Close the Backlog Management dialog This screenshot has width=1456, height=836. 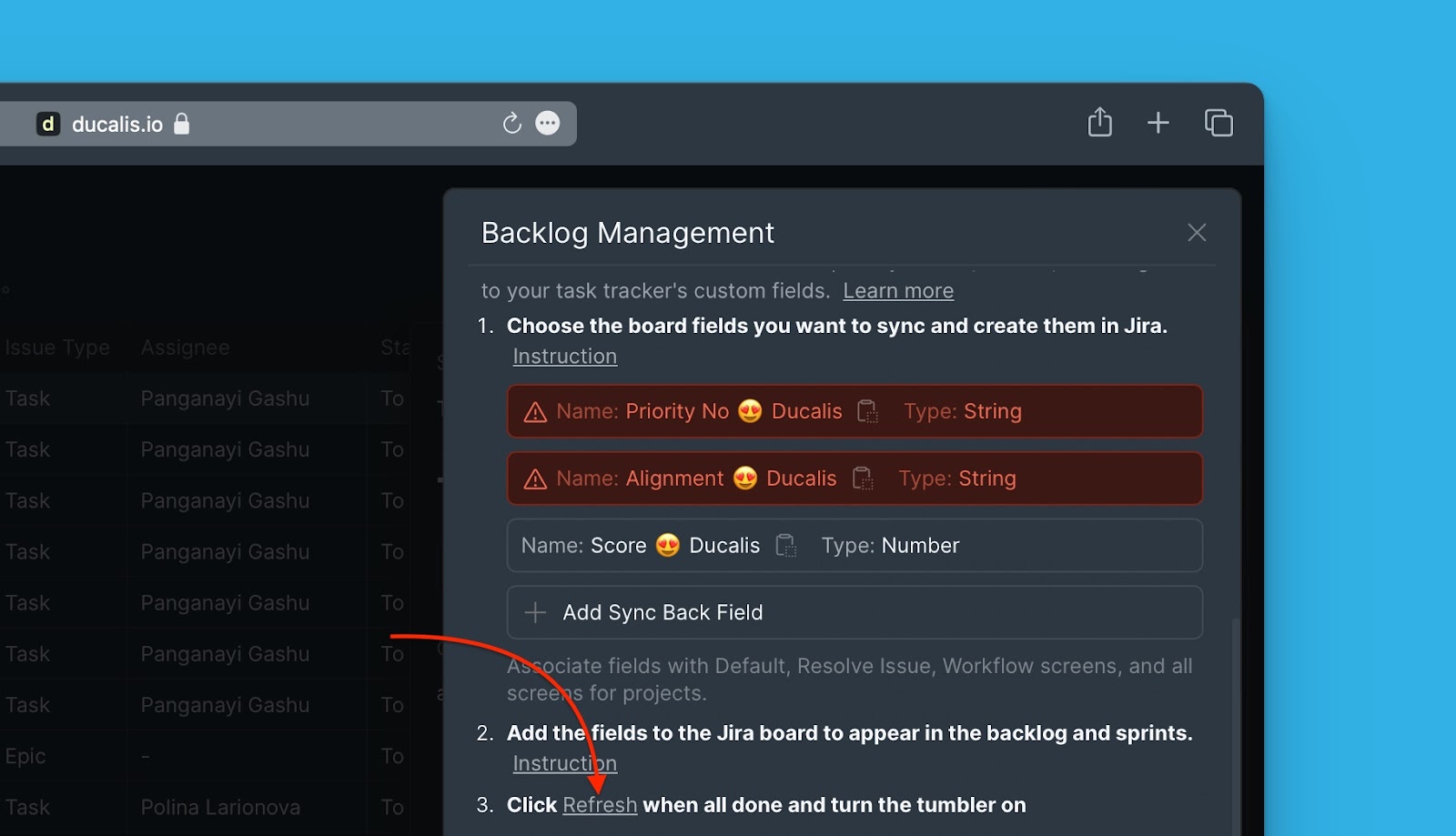point(1197,233)
